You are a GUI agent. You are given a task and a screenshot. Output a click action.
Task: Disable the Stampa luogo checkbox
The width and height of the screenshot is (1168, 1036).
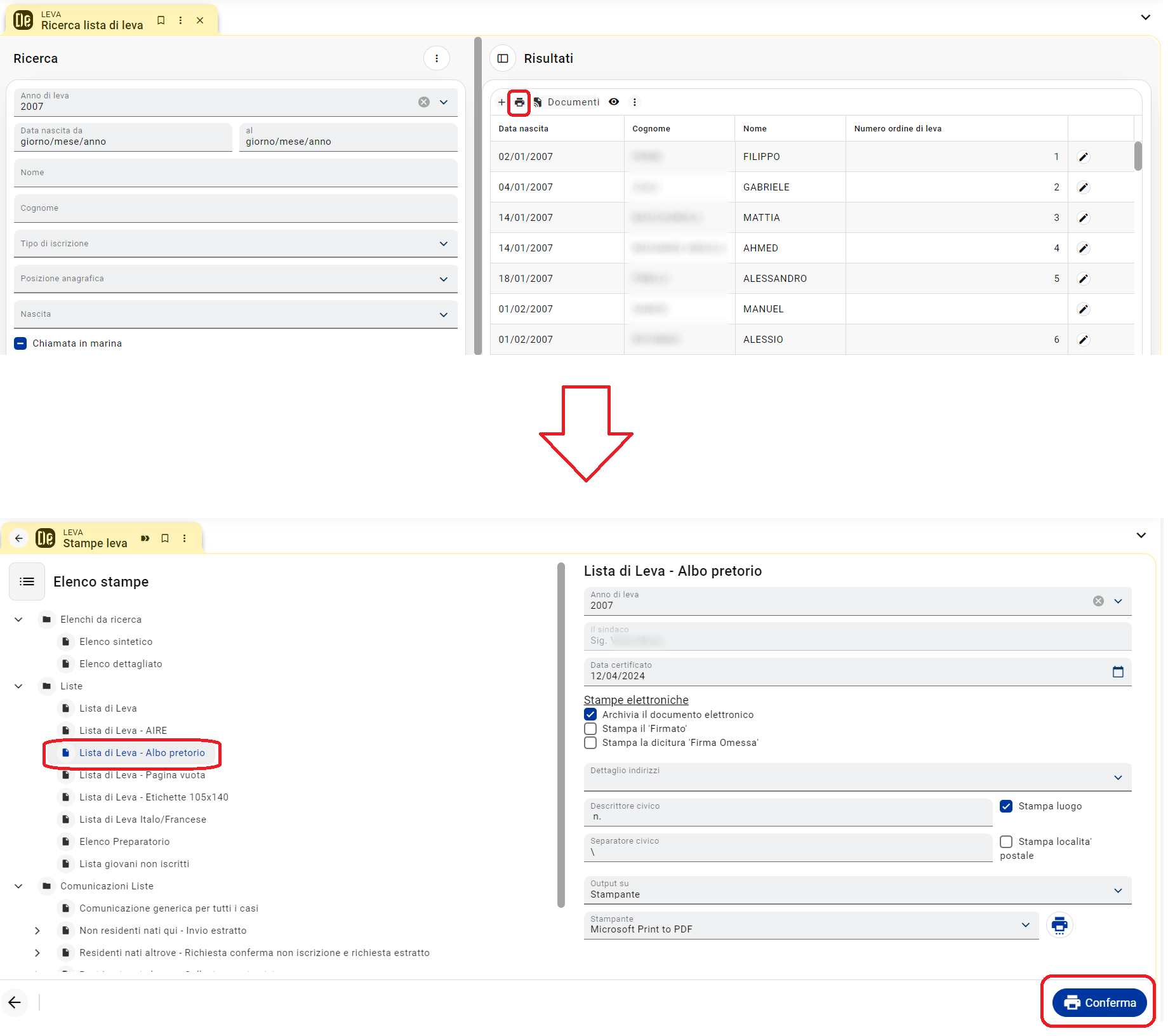[x=1006, y=806]
